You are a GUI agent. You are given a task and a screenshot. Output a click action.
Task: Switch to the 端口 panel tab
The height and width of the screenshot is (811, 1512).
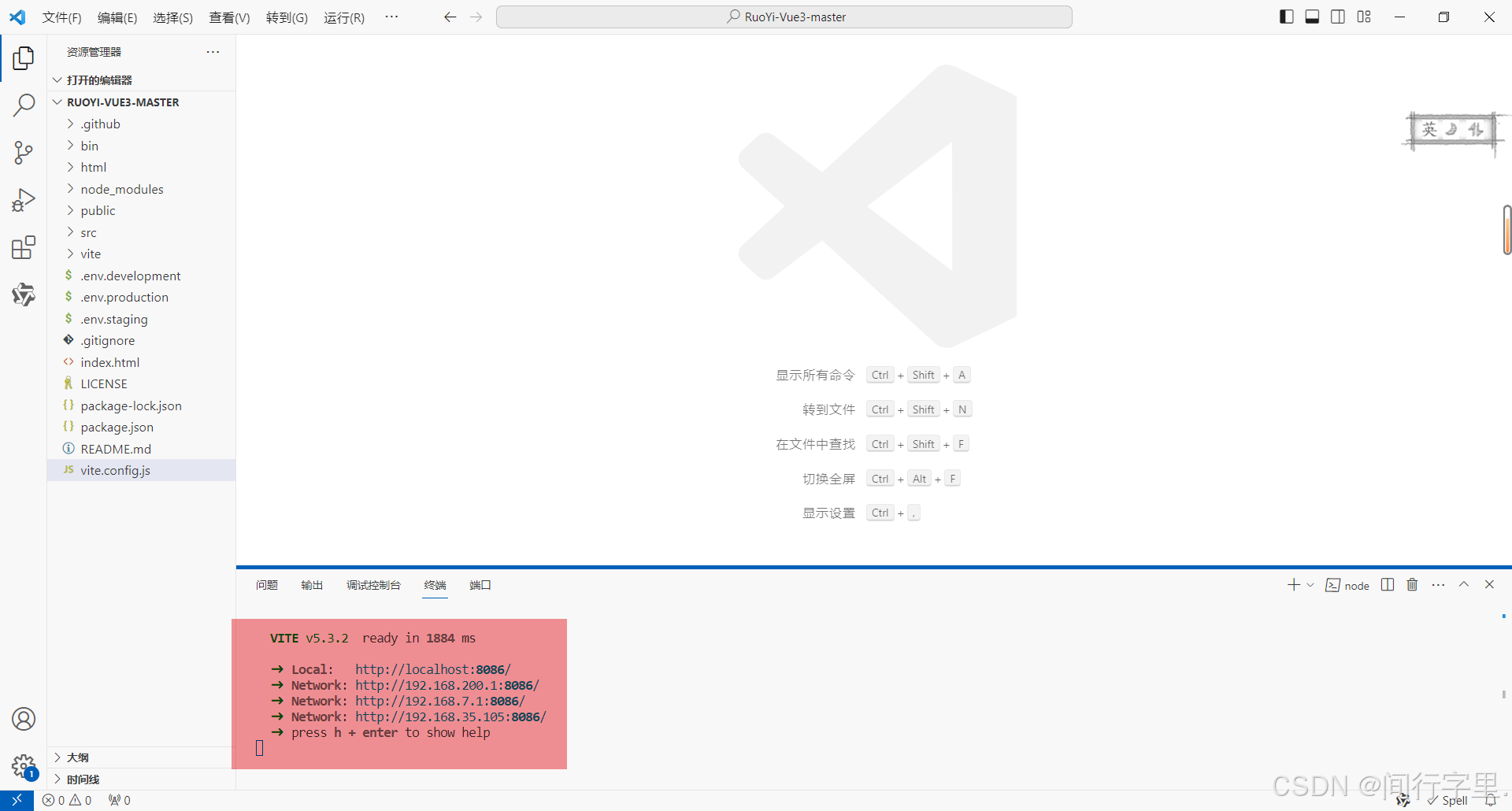[480, 585]
